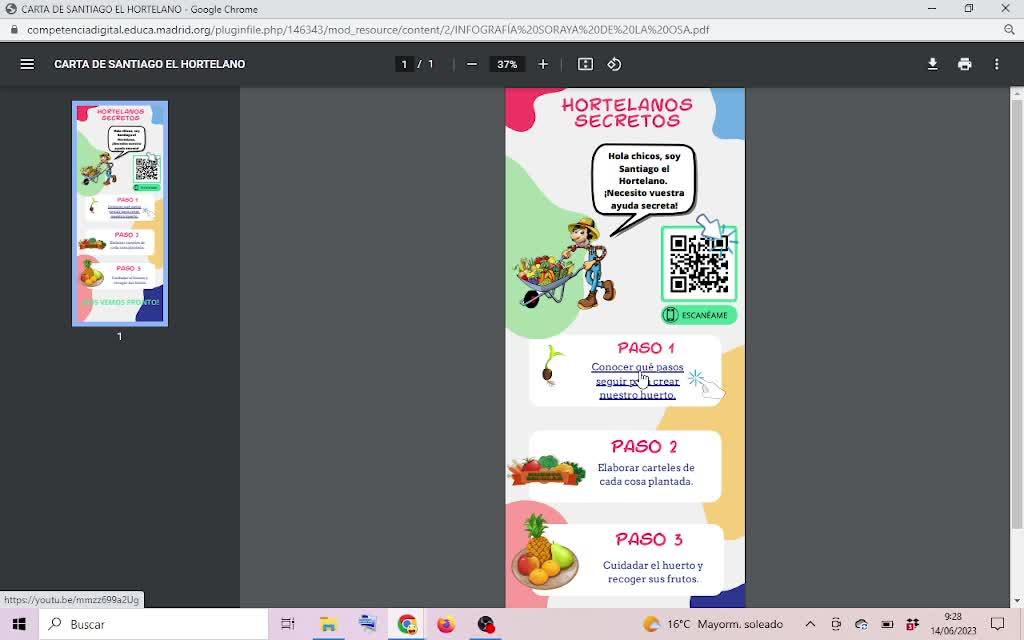This screenshot has width=1024, height=640.
Task: Open the notification center icon
Action: [x=997, y=624]
